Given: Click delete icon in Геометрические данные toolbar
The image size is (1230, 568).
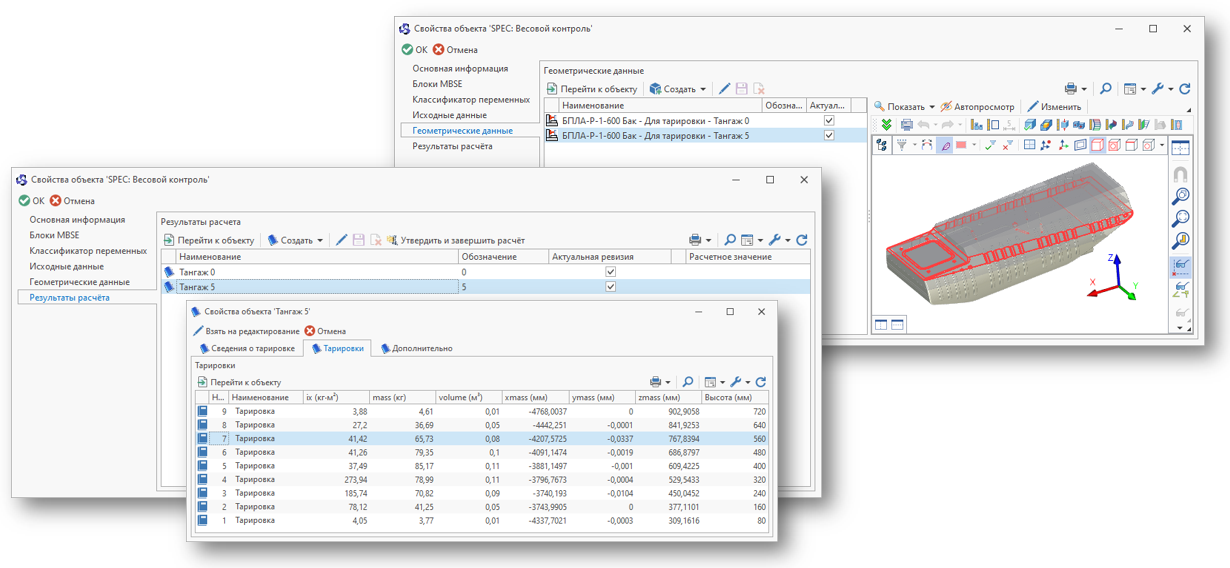Looking at the screenshot, I should (x=759, y=89).
